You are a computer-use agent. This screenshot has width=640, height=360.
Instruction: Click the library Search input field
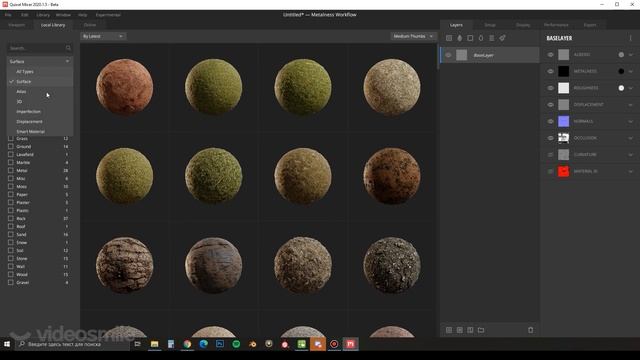tap(40, 48)
